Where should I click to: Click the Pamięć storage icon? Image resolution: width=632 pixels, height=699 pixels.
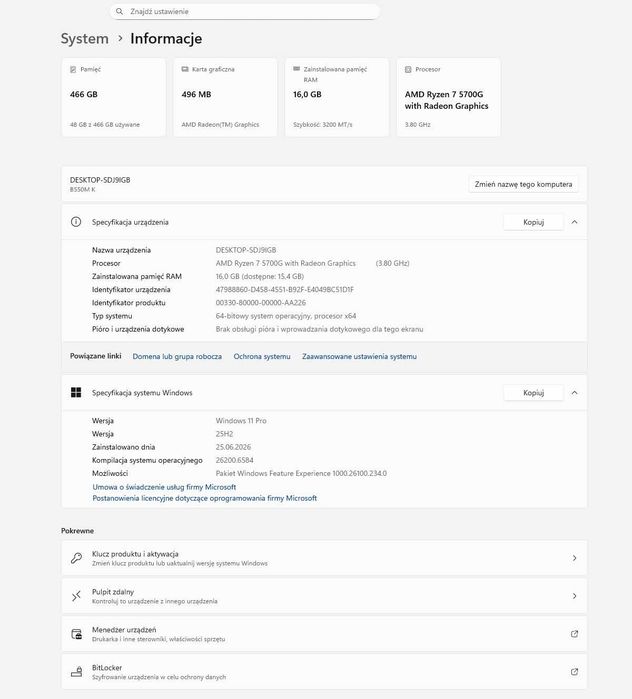pos(73,70)
